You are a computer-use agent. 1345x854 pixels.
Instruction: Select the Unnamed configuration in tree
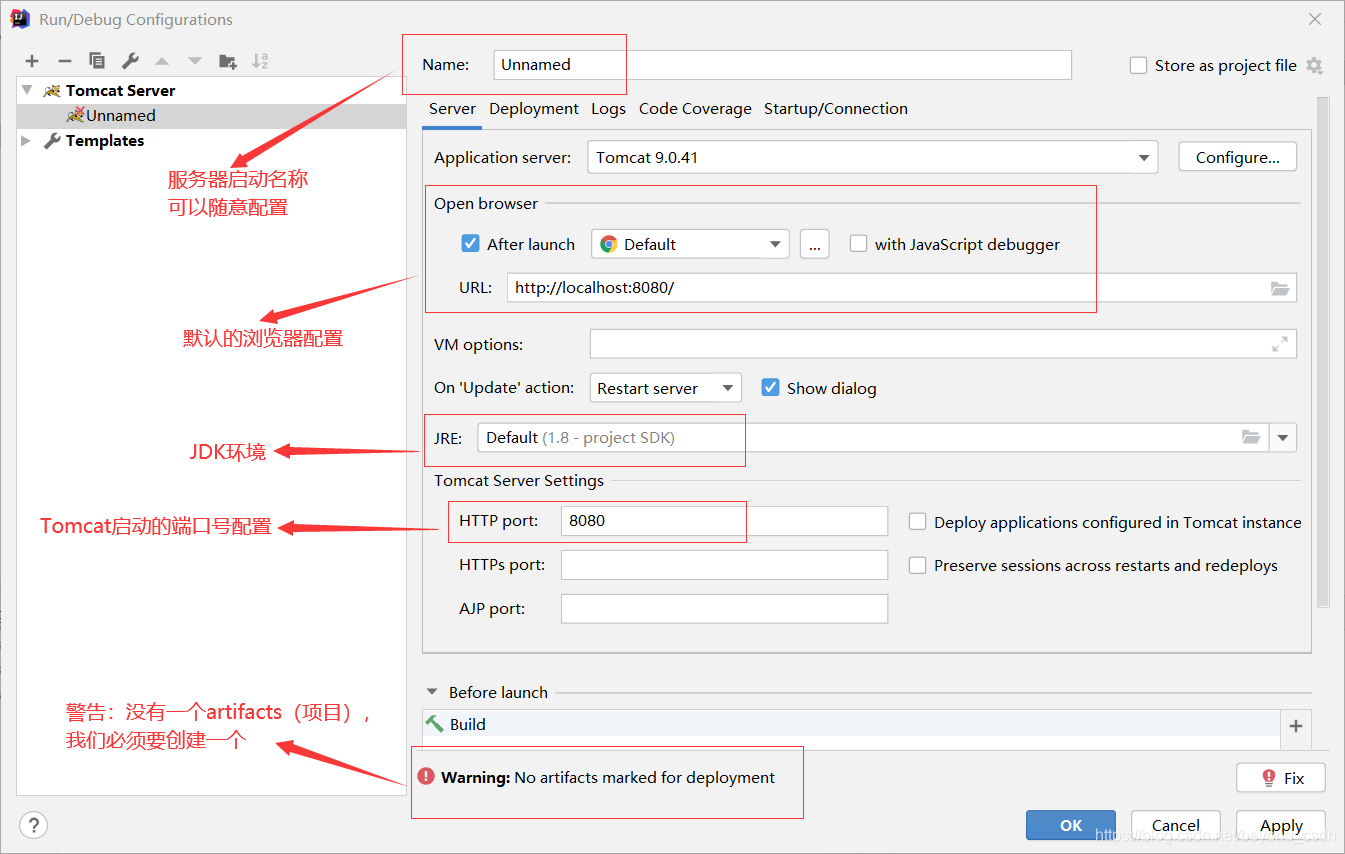212,115
